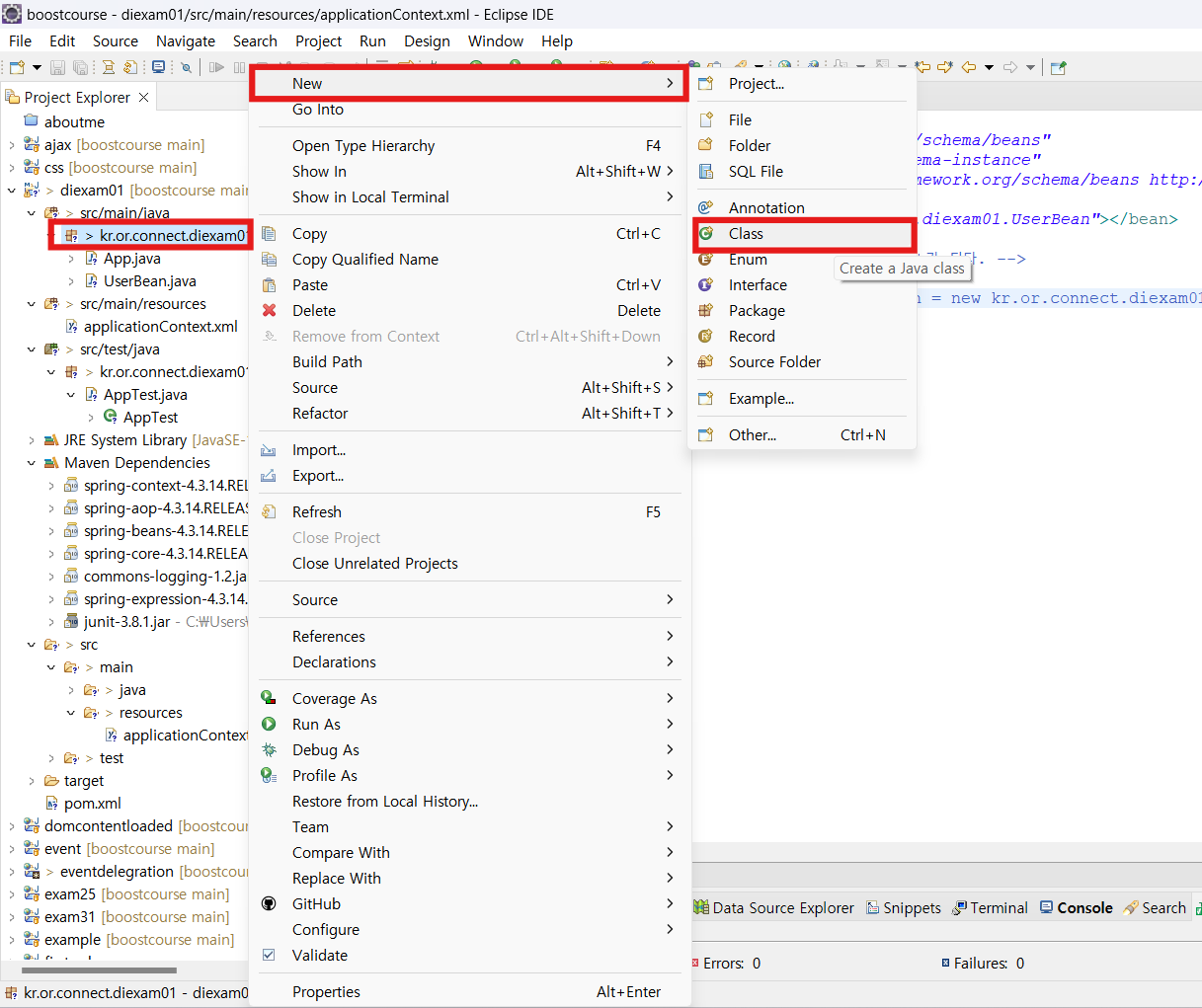
Task: Click the Import icon in context menu
Action: click(x=269, y=450)
